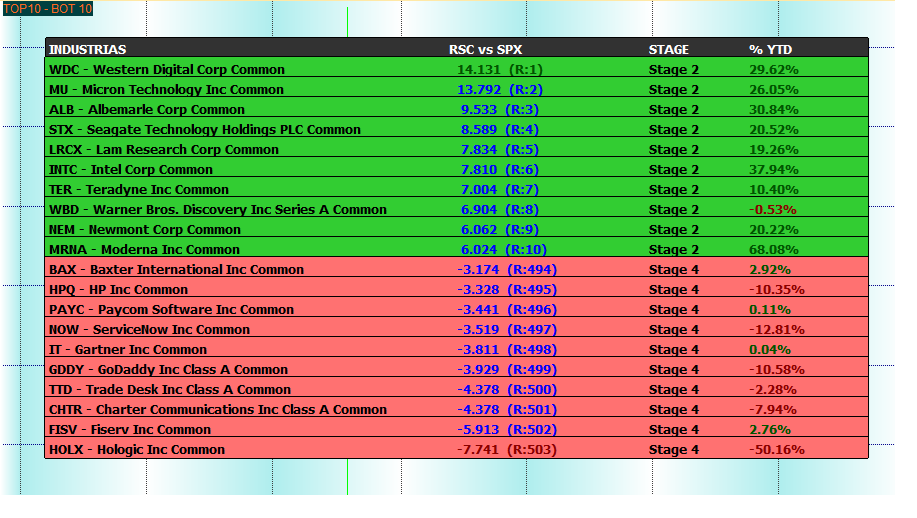This screenshot has height=518, width=917.
Task: Click RSC value -3.328 (R:495)
Action: [506, 289]
